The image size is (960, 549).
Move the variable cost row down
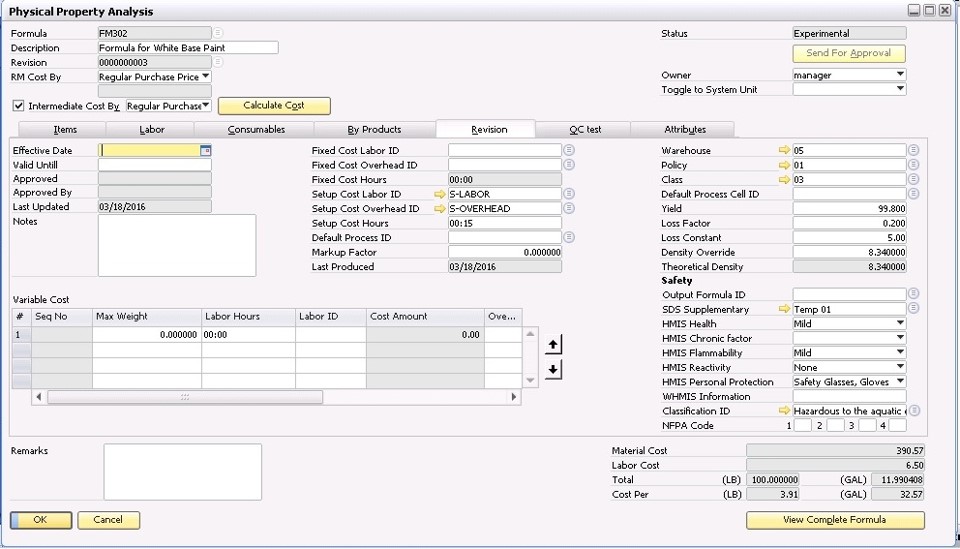pyautogui.click(x=553, y=369)
